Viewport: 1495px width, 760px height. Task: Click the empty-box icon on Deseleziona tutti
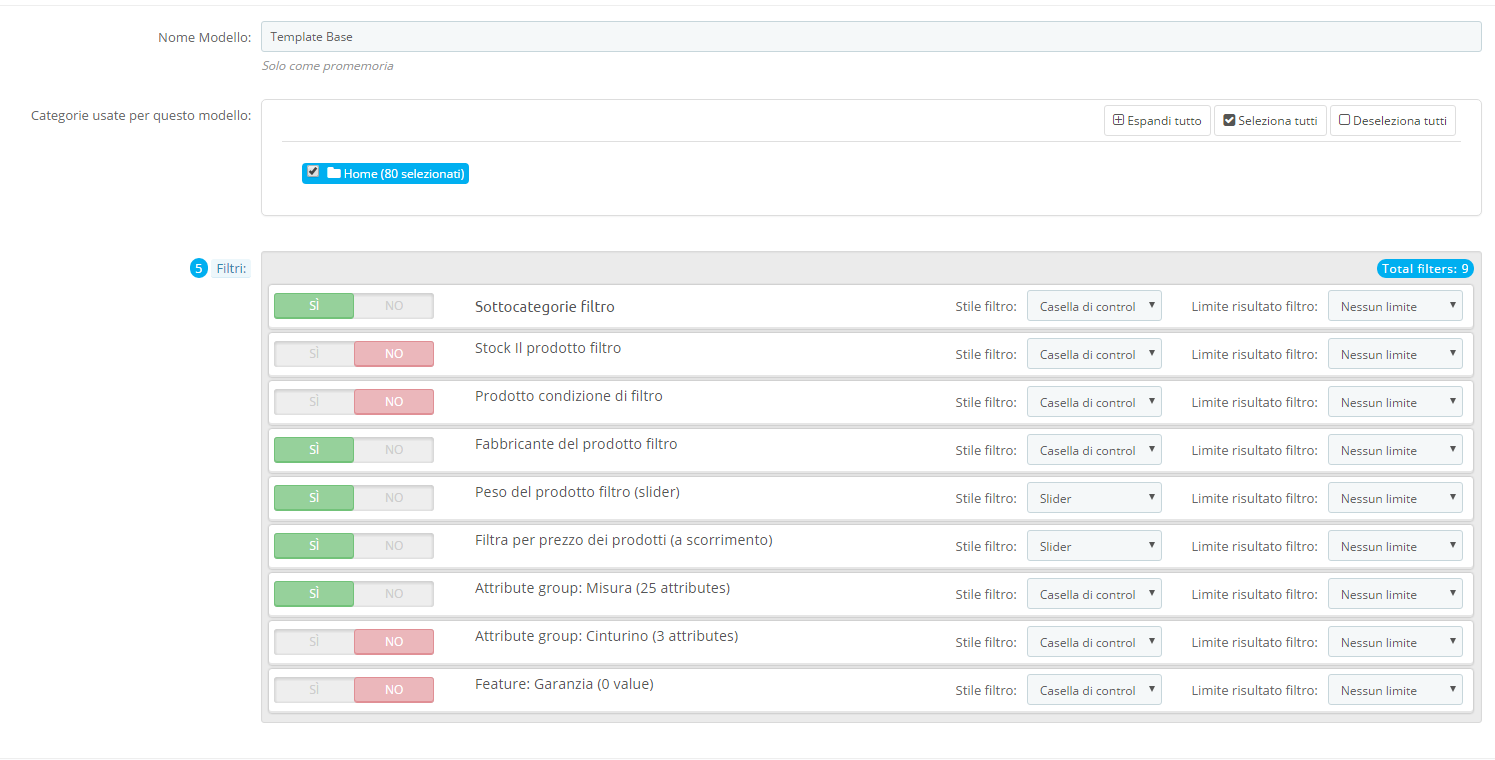pos(1343,120)
